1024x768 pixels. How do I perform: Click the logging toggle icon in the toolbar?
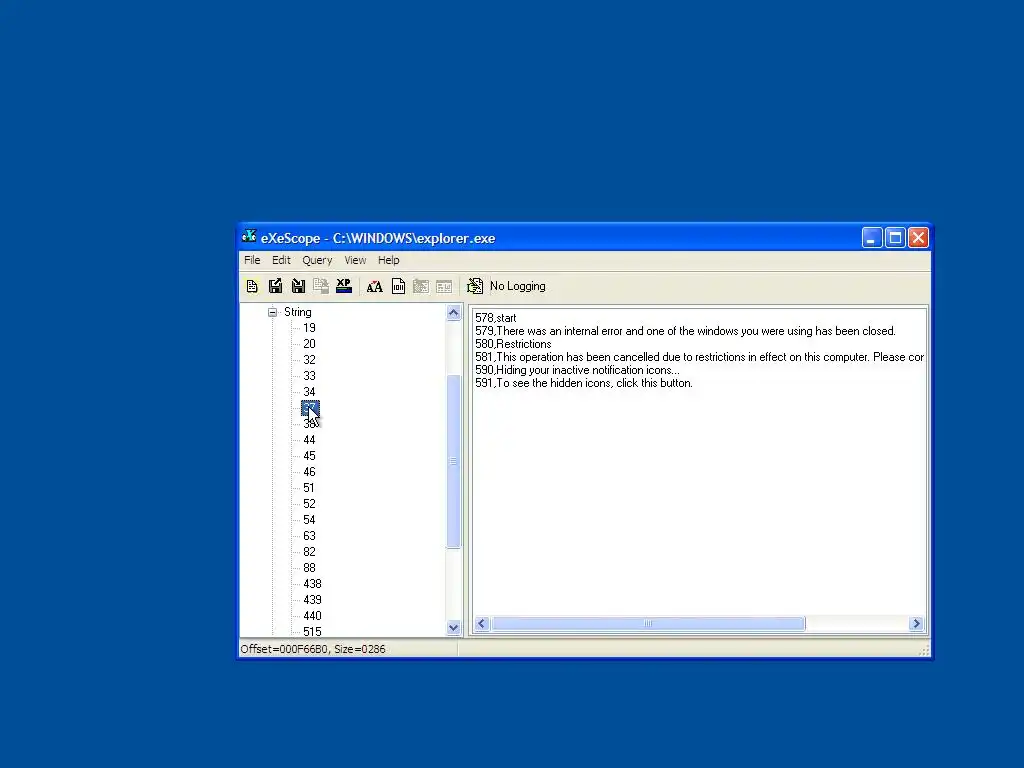pos(475,286)
